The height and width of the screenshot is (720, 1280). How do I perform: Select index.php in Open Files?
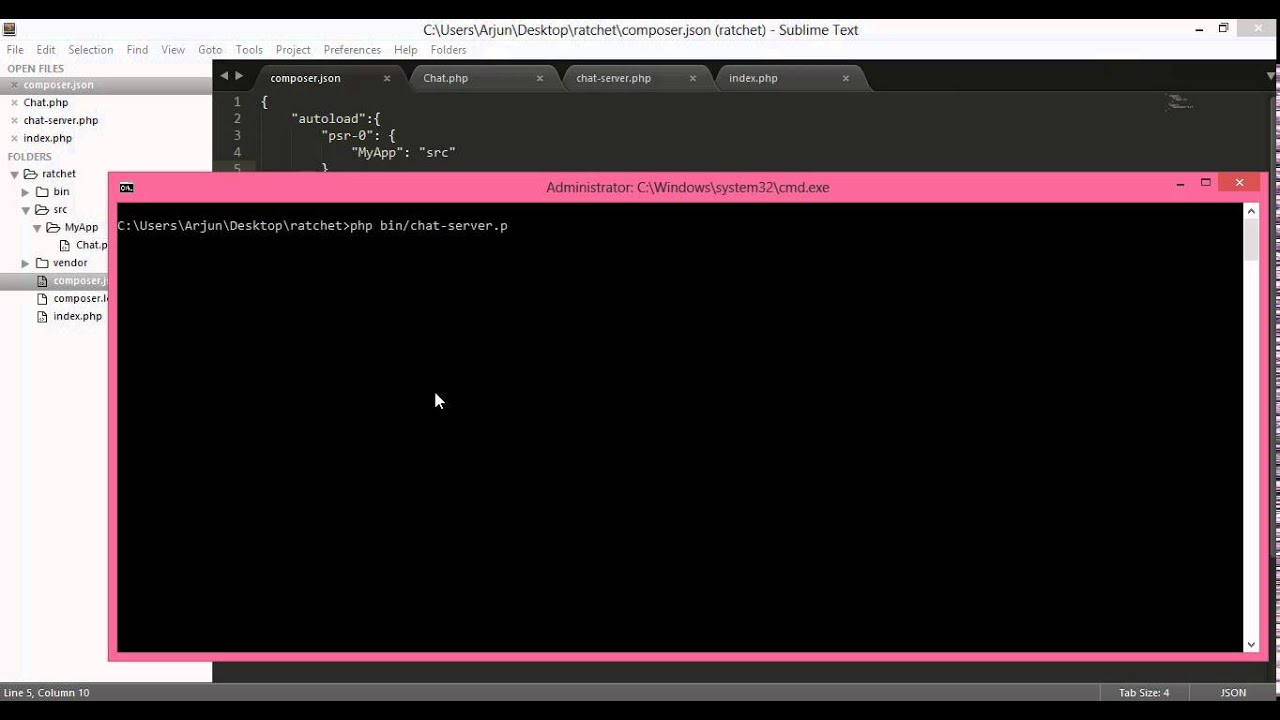(48, 139)
